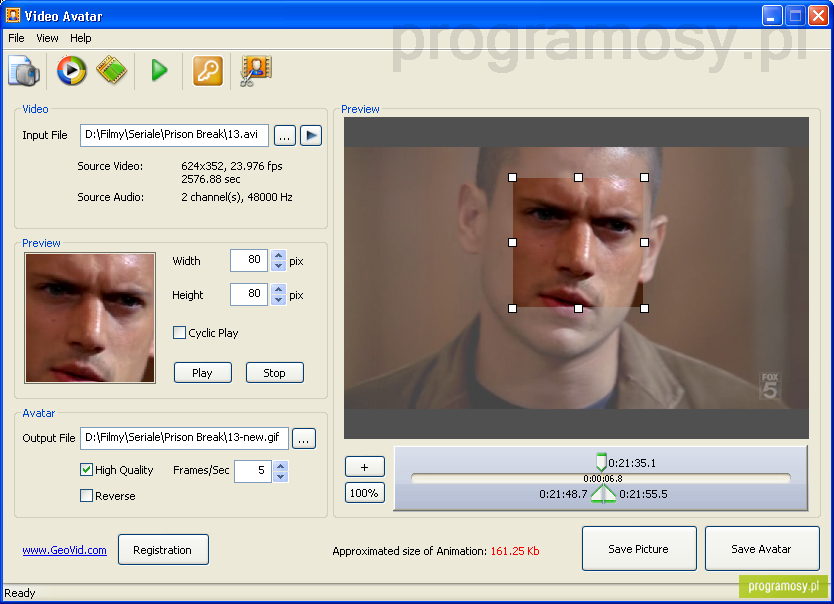
Task: Click the green play arrow in toolbar
Action: [159, 70]
